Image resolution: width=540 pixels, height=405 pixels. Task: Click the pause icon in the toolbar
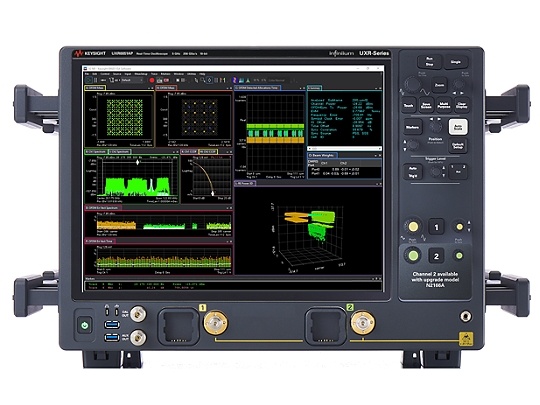[96, 80]
